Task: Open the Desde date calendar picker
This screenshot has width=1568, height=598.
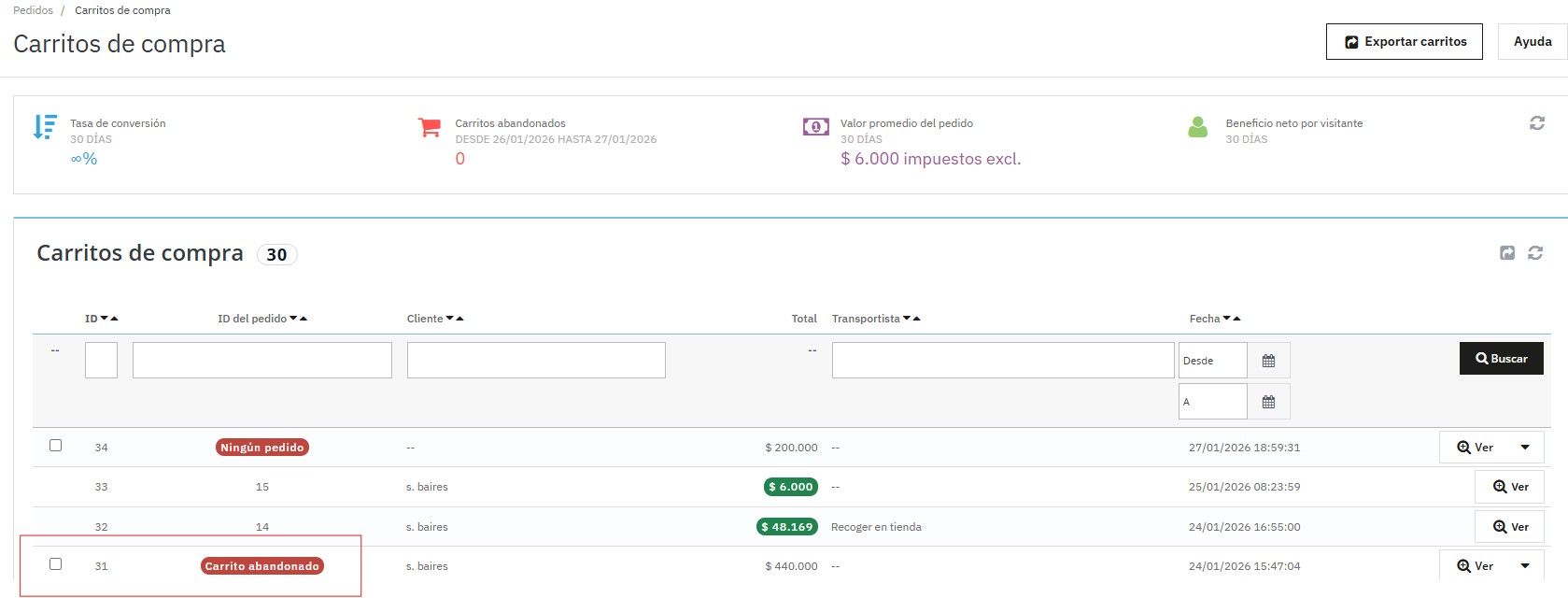Action: 1268,361
